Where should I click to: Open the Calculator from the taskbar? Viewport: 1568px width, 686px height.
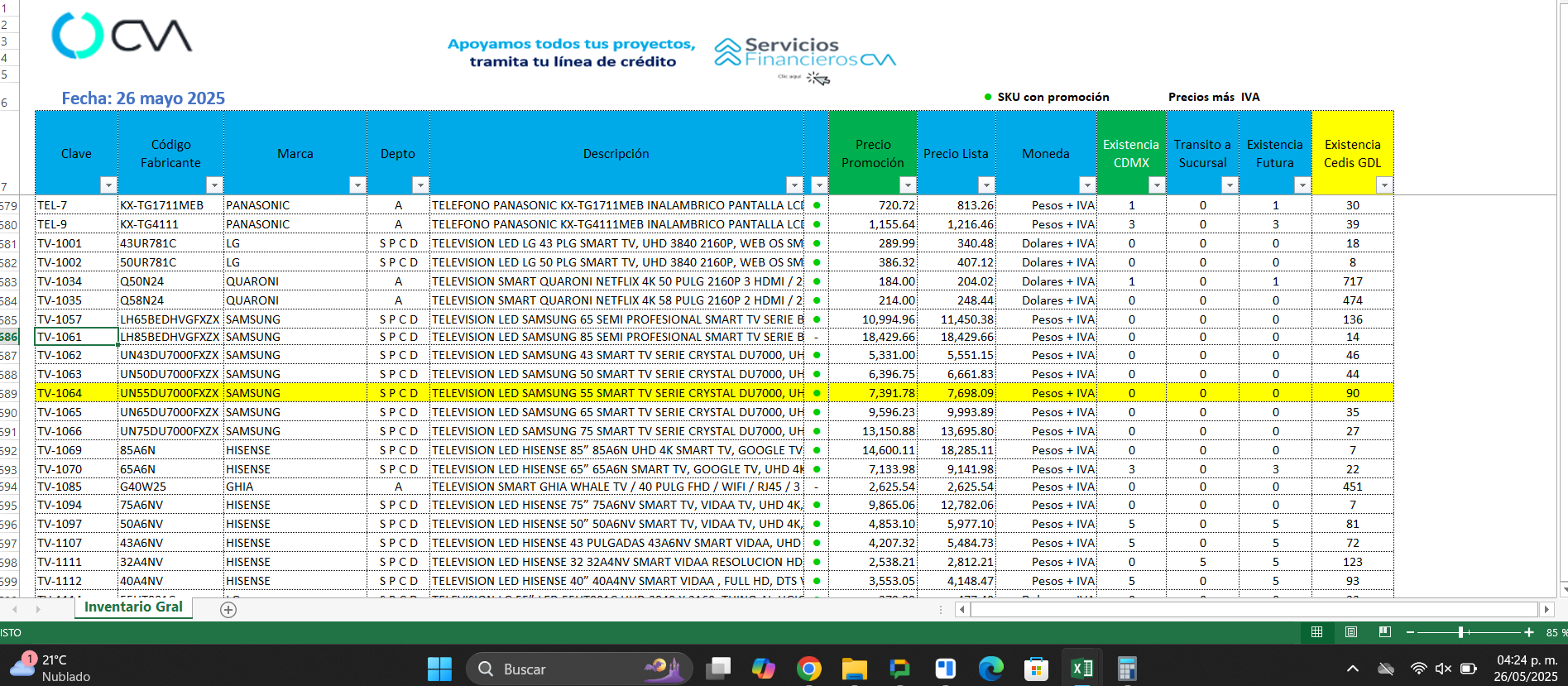coord(1127,669)
